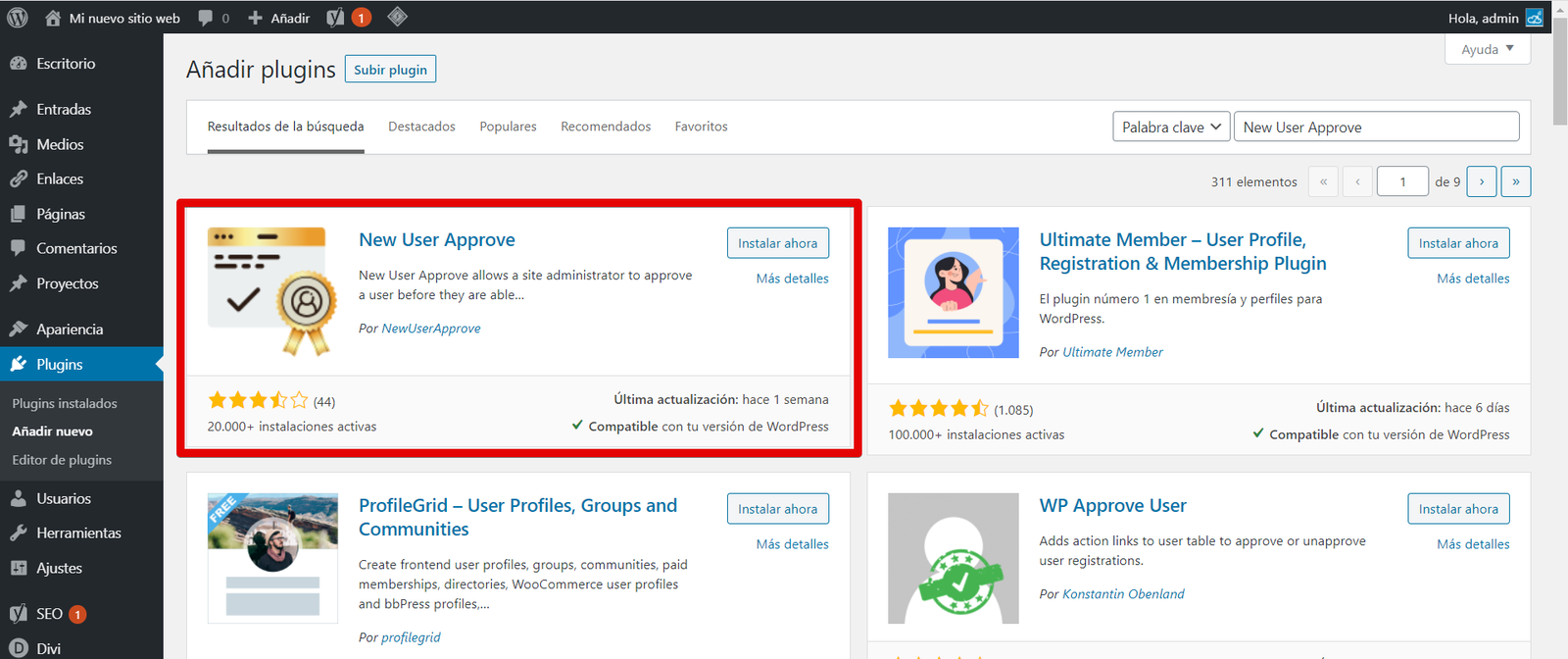Click profilegrid author link
The image size is (1568, 659).
411,637
